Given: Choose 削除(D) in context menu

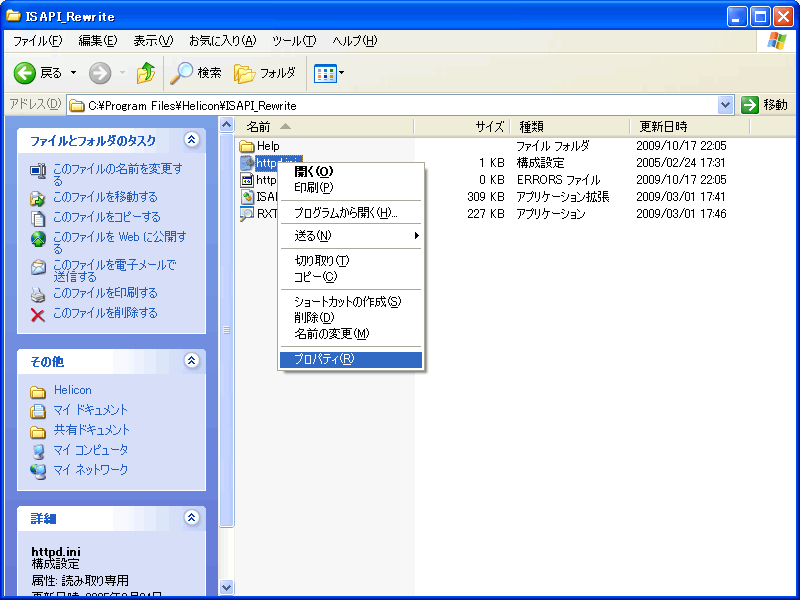Looking at the screenshot, I should (x=351, y=317).
